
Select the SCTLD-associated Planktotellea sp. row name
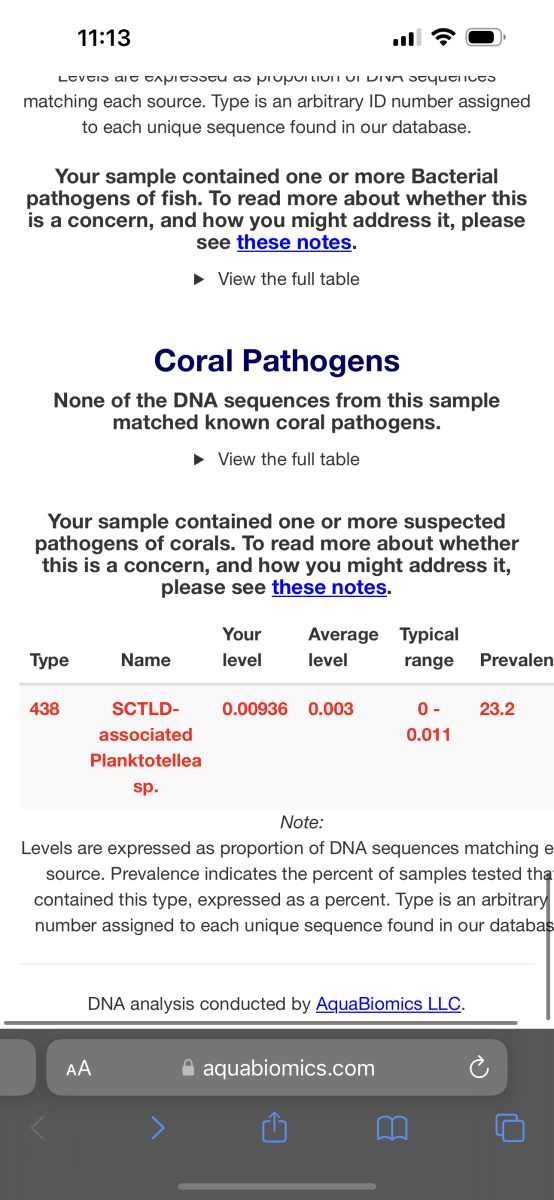[x=146, y=747]
